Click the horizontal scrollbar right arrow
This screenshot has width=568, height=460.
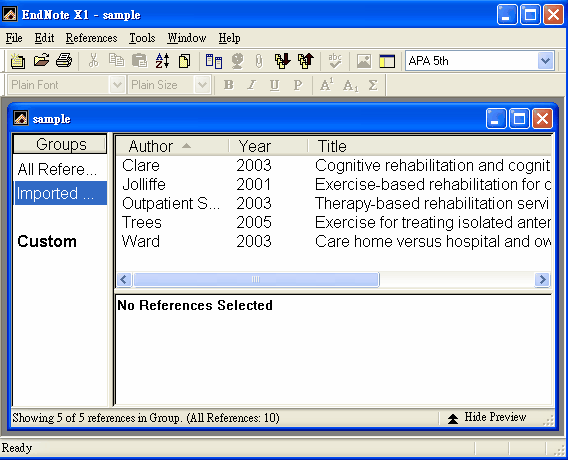542,280
